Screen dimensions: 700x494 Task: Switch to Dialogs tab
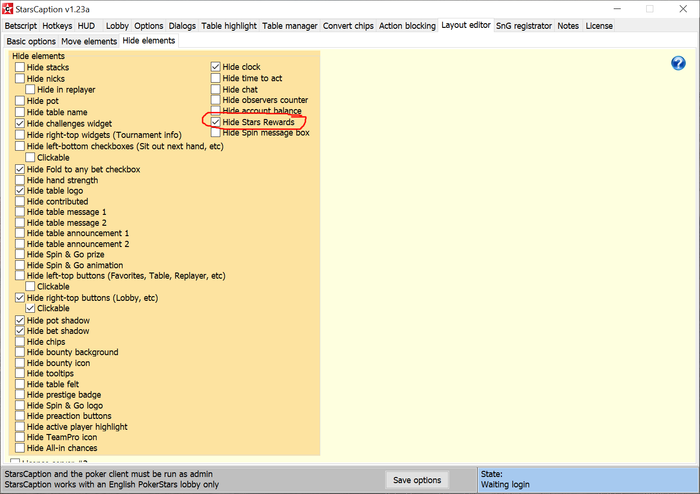click(182, 26)
